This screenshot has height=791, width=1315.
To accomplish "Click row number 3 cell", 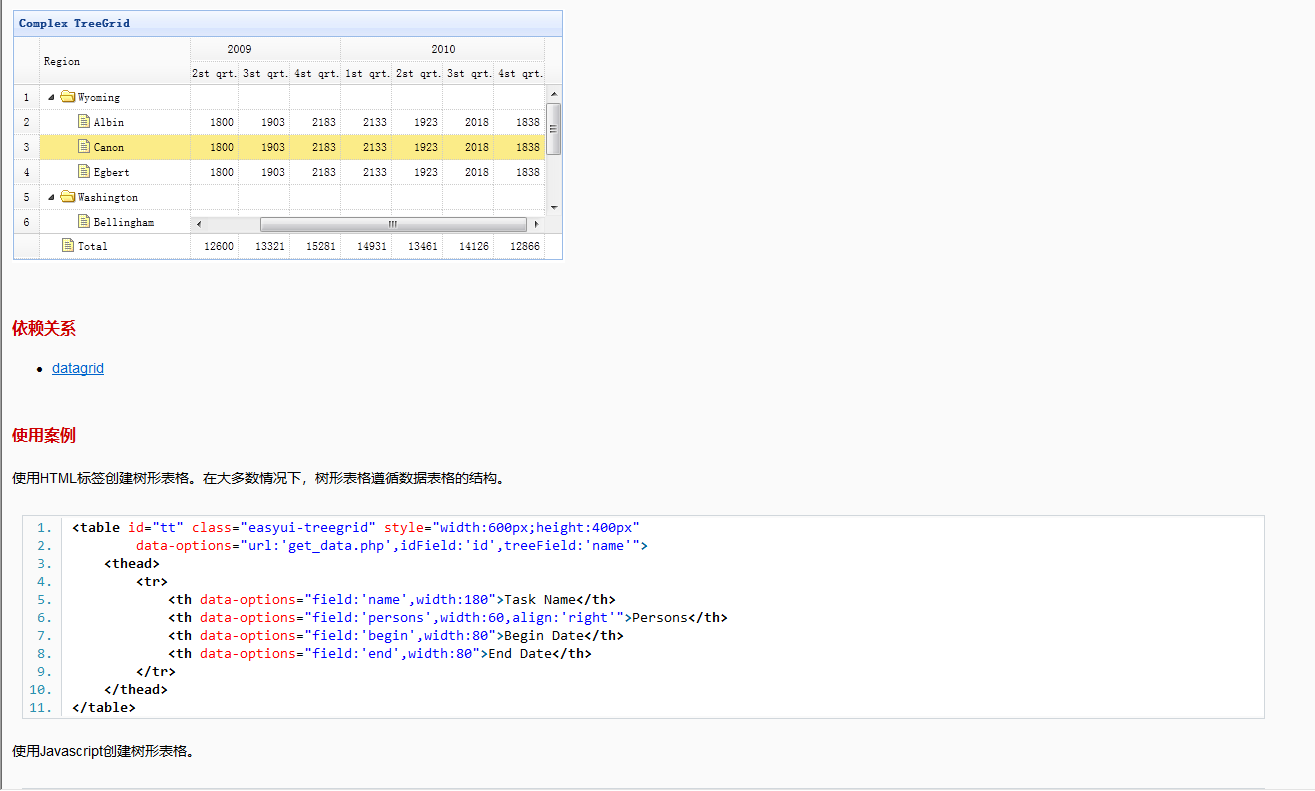I will (26, 147).
